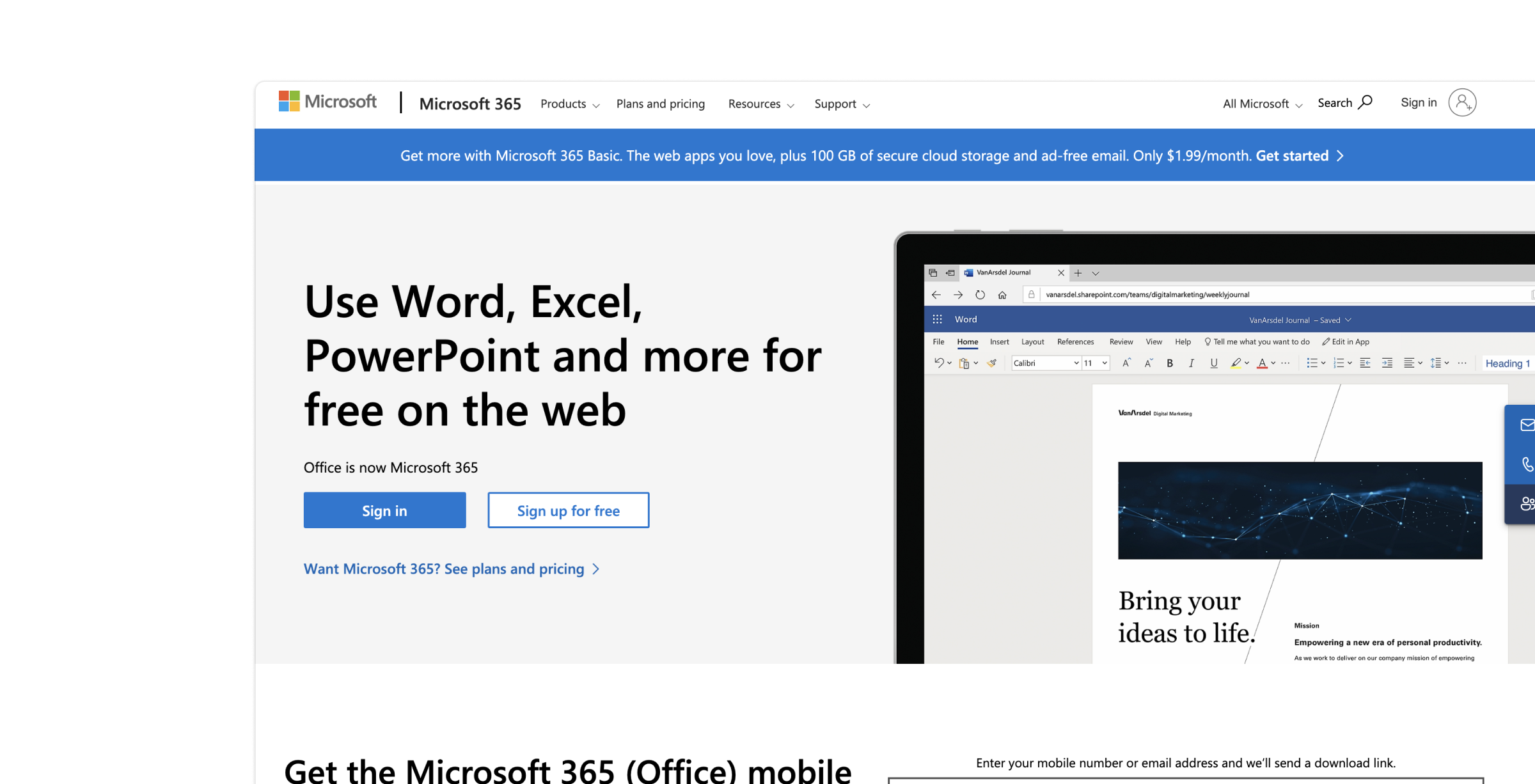Click the account avatar icon
Viewport: 1535px width, 784px height.
tap(1462, 102)
